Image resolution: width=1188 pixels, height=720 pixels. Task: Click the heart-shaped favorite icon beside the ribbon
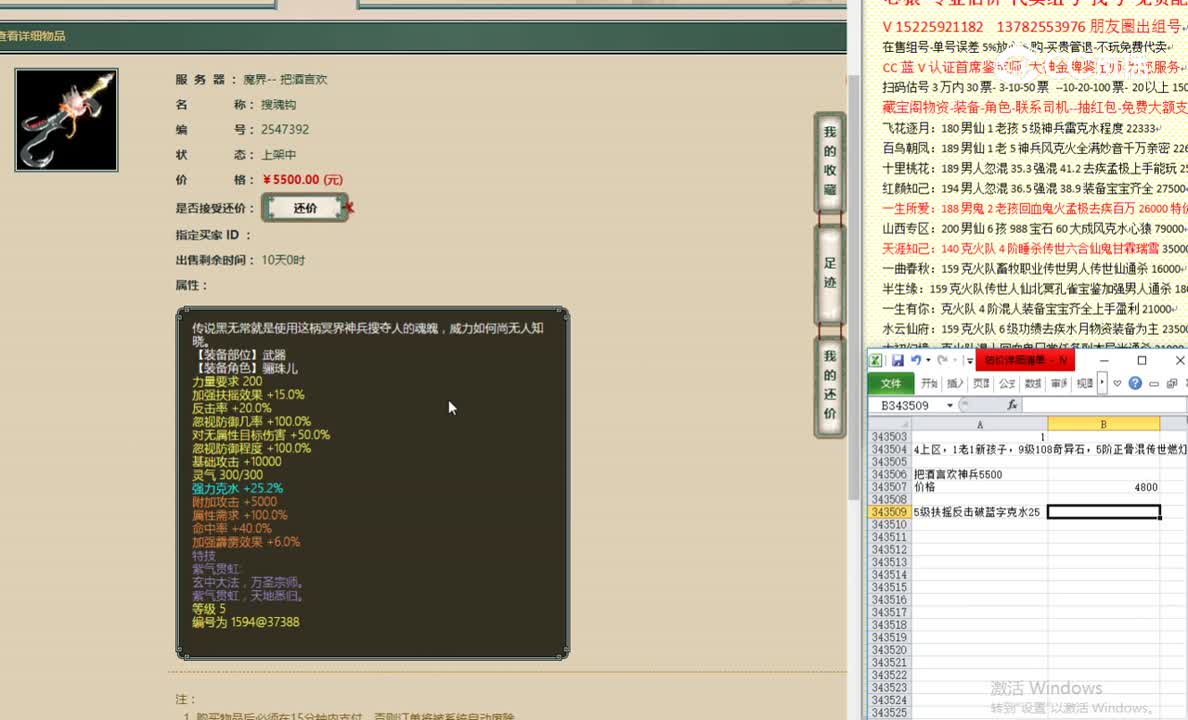(x=1117, y=383)
